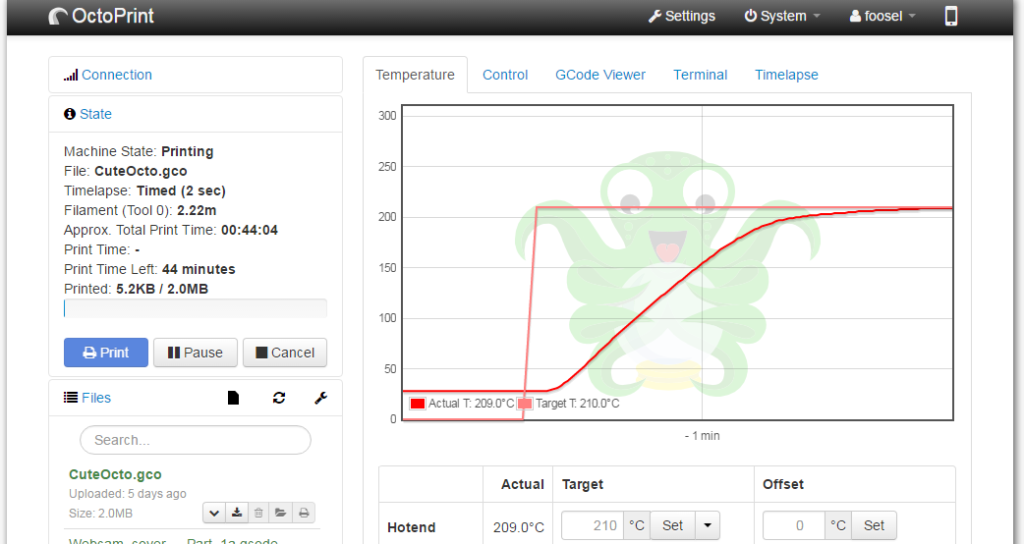Collapse the Files panel header

coord(88,398)
